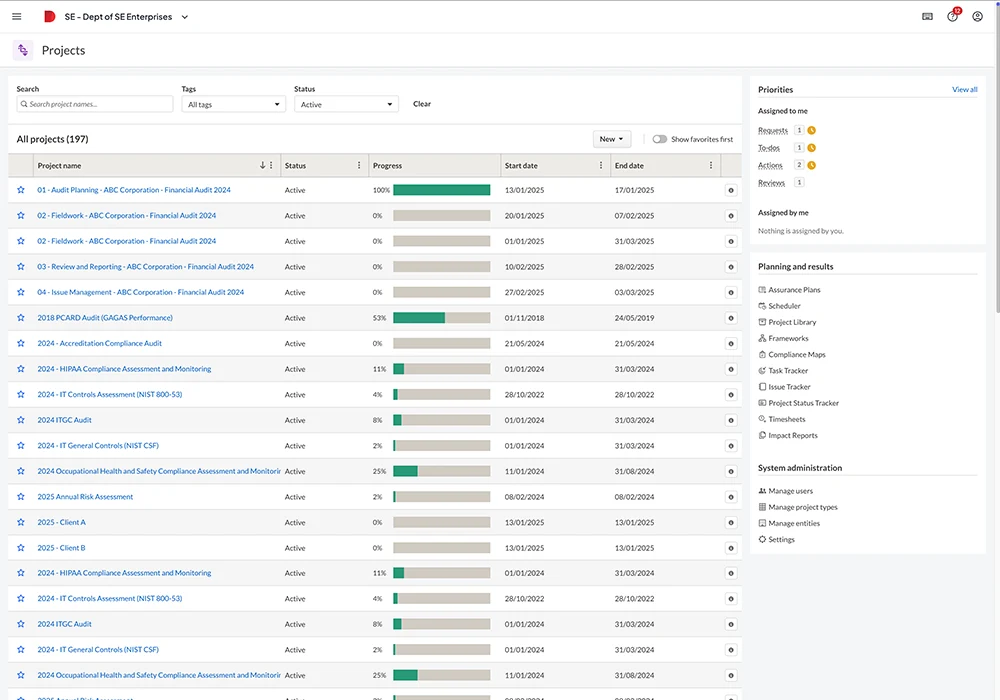The height and width of the screenshot is (700, 1000).
Task: Unfavorite the 01 - Audit Planning project
Action: click(x=20, y=190)
